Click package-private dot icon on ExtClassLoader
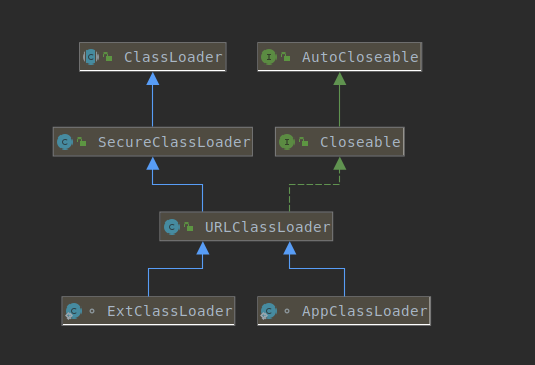535x365 pixels. (x=92, y=311)
